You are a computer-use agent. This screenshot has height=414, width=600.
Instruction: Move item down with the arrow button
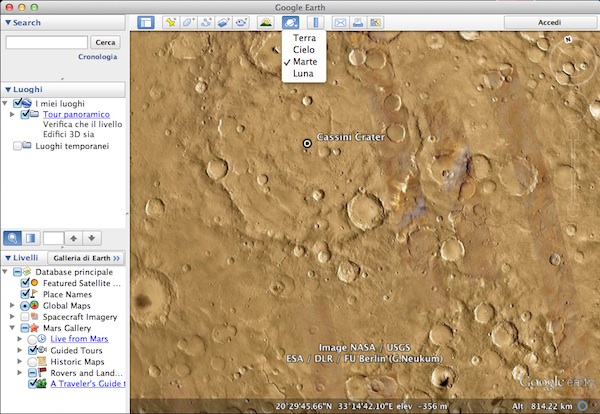(x=91, y=238)
